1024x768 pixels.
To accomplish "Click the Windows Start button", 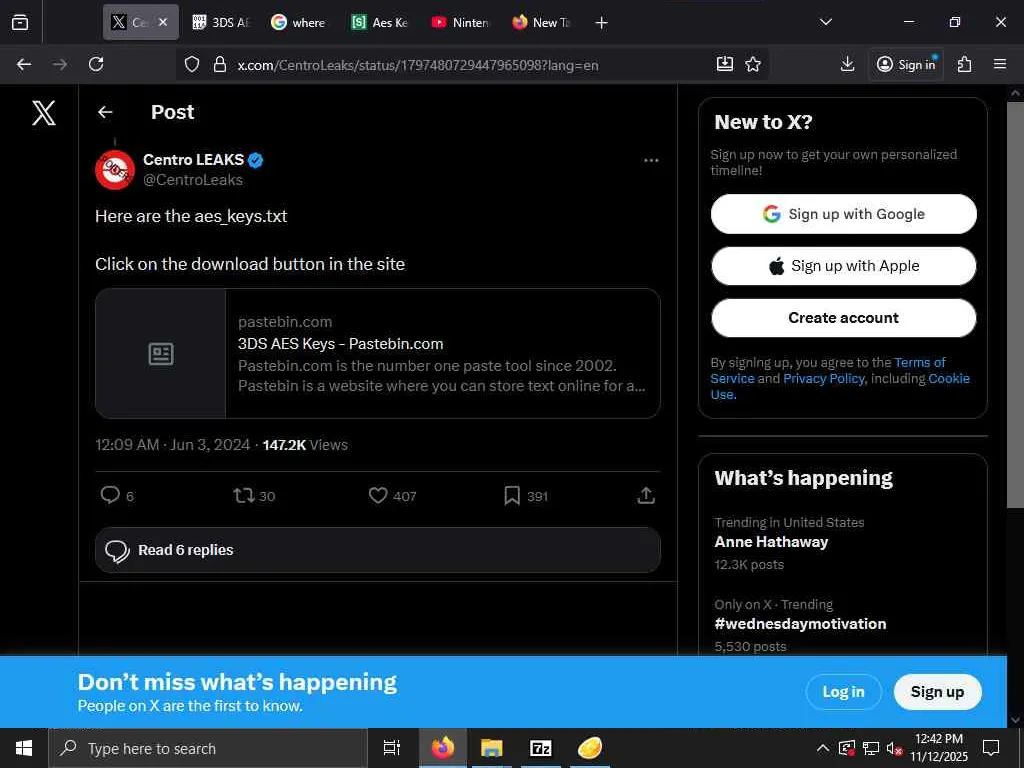I will (24, 748).
